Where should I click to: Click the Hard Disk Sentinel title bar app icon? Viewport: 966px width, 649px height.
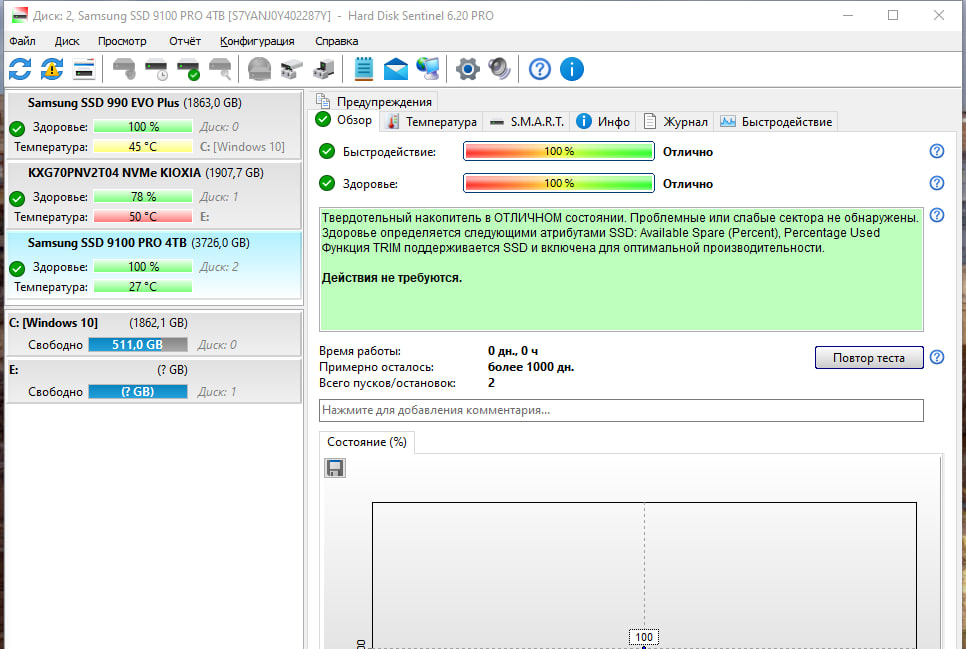[x=20, y=15]
